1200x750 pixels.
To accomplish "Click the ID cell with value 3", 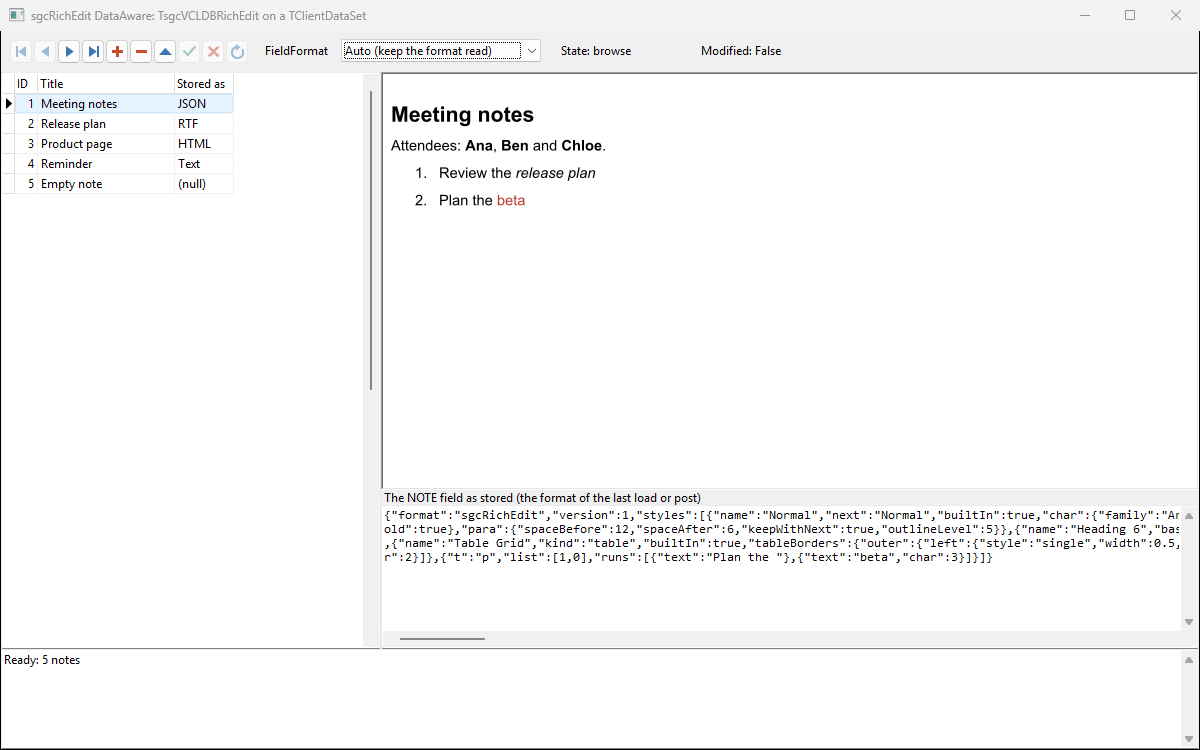I will point(26,144).
